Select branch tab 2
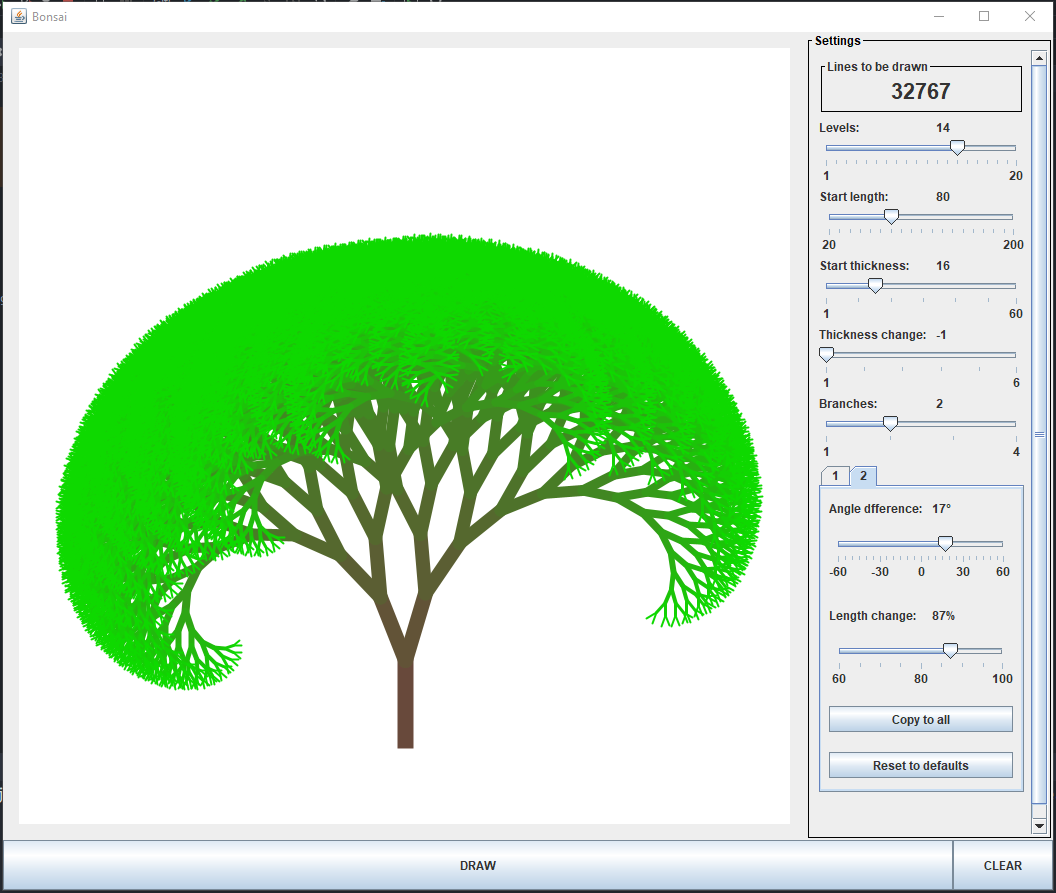The image size is (1056, 893). (863, 475)
